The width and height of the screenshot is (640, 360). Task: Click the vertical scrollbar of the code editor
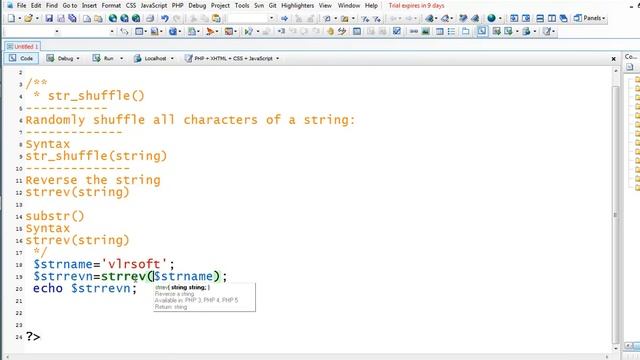point(616,214)
